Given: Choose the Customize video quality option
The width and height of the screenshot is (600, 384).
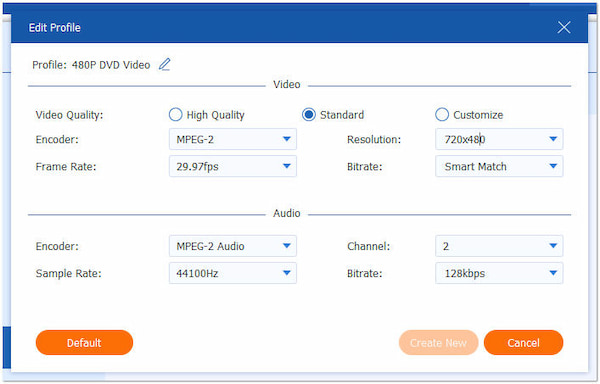Looking at the screenshot, I should pyautogui.click(x=442, y=114).
